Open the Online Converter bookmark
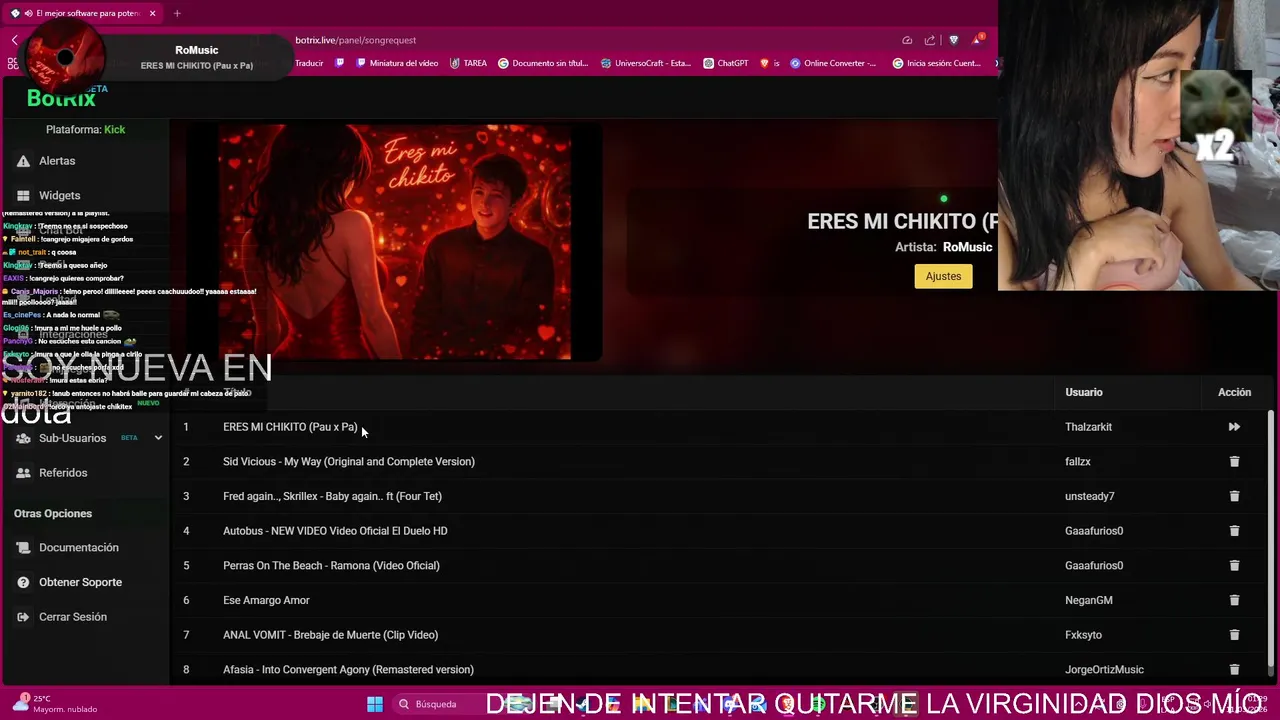Screen dimensions: 1280x720 [833, 63]
